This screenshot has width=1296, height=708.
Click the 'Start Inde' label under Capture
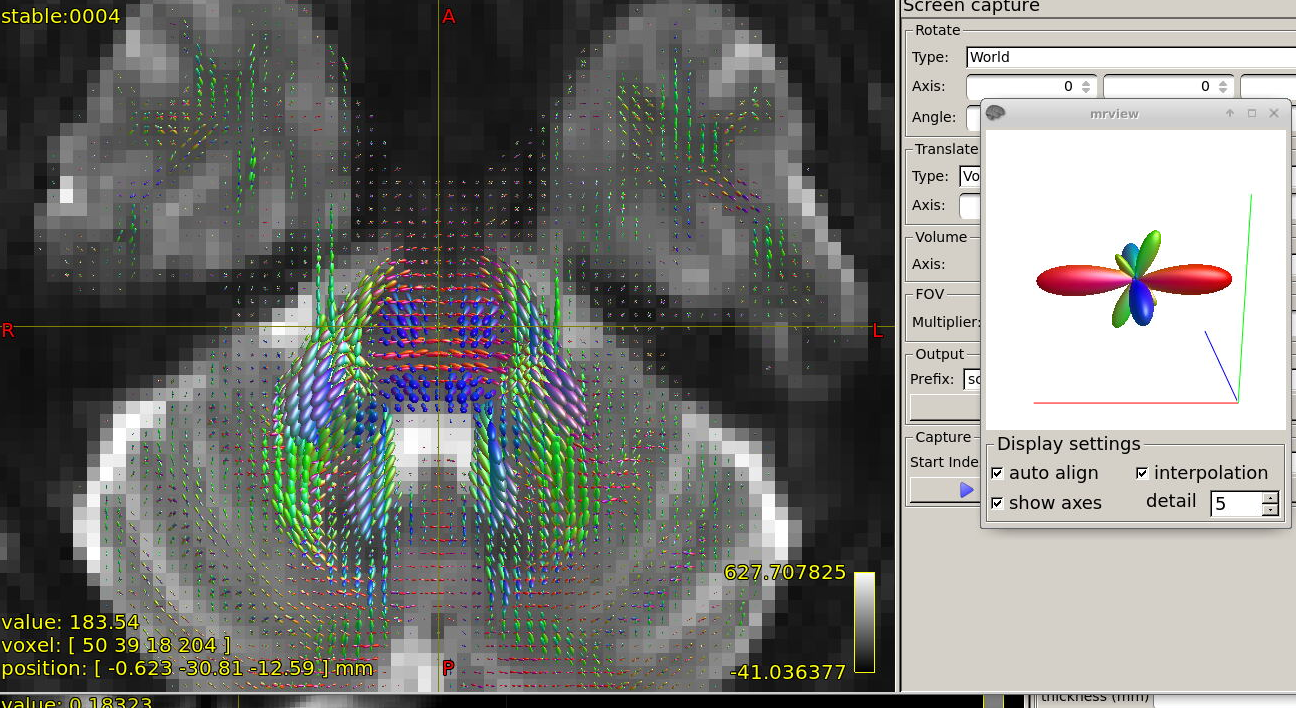pyautogui.click(x=944, y=462)
